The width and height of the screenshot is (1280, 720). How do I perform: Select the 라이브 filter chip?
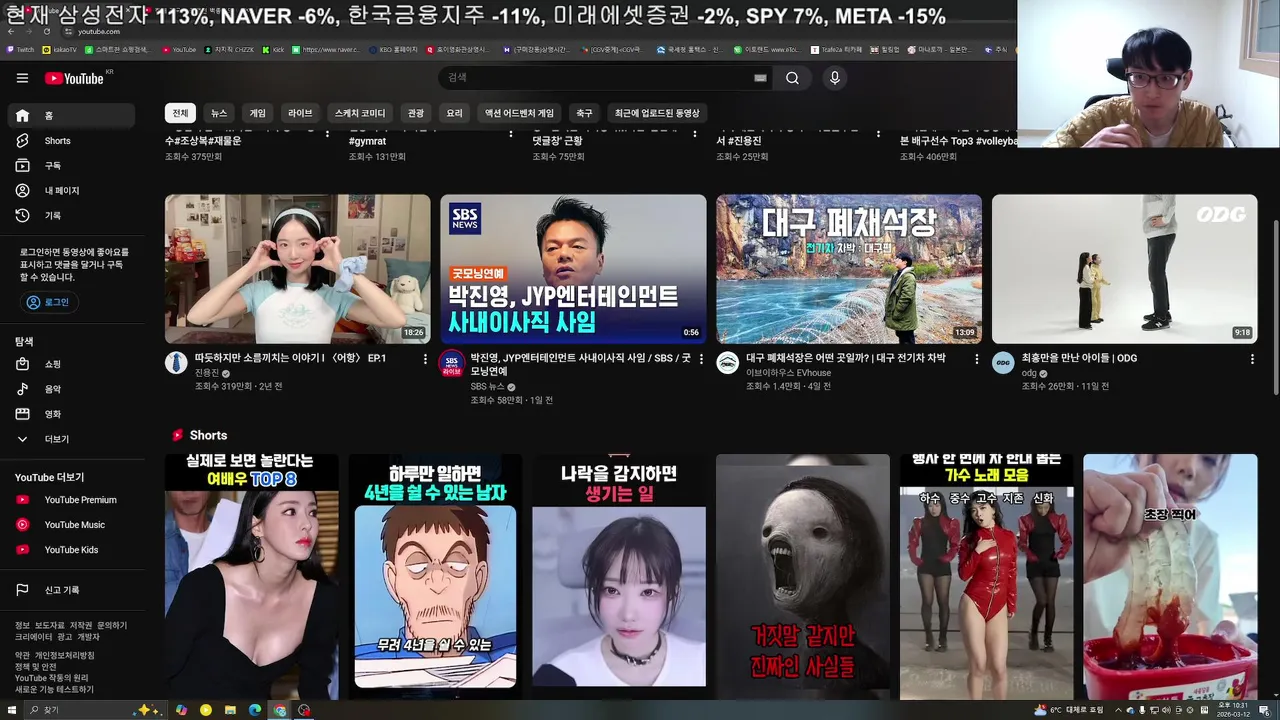[300, 113]
